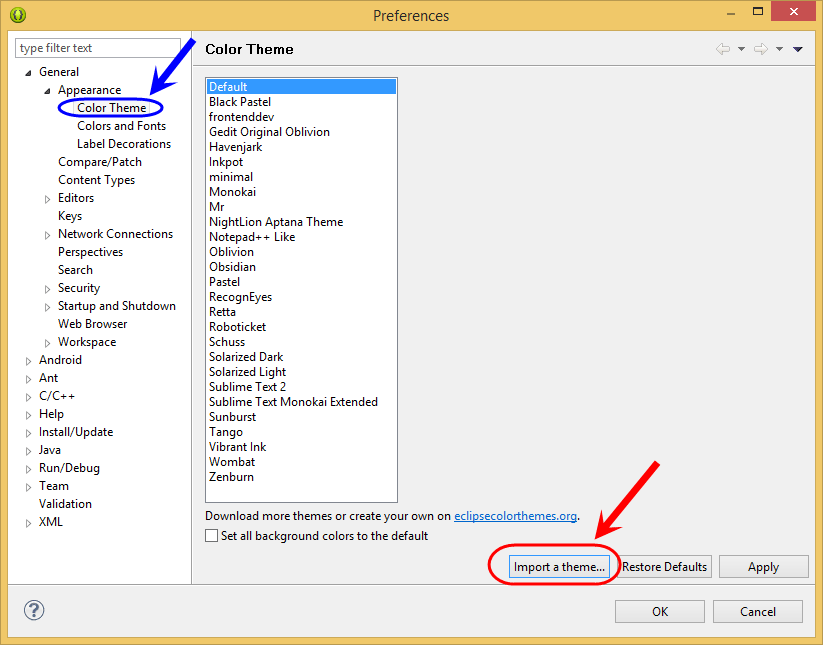Image resolution: width=823 pixels, height=645 pixels.
Task: Expand the Editors tree node
Action: point(47,199)
